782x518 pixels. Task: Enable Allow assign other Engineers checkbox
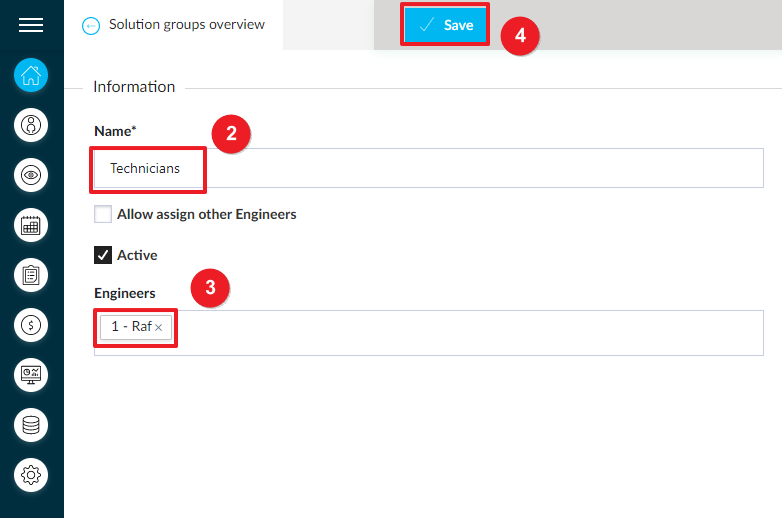[103, 214]
